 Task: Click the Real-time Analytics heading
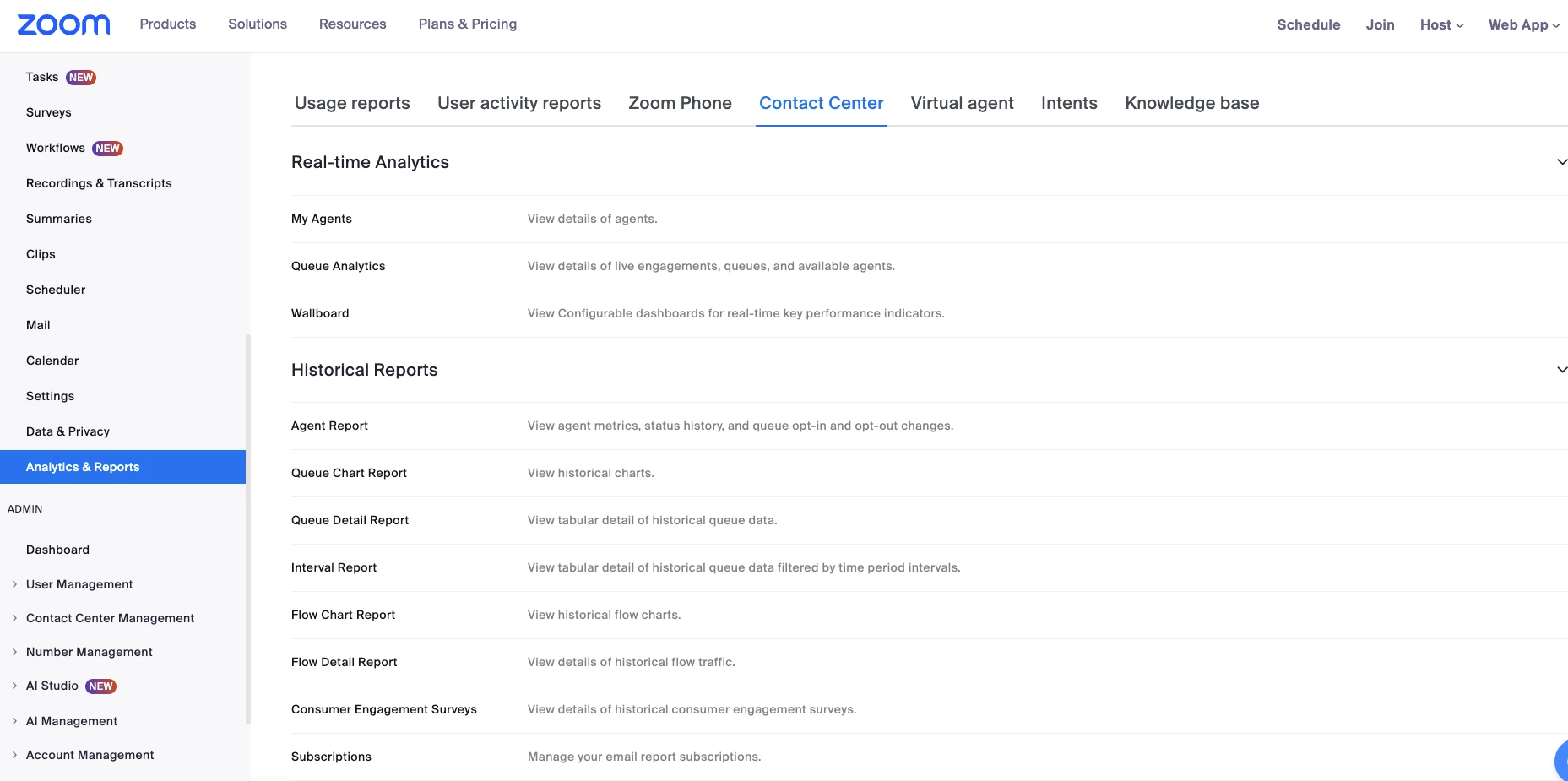(x=371, y=162)
